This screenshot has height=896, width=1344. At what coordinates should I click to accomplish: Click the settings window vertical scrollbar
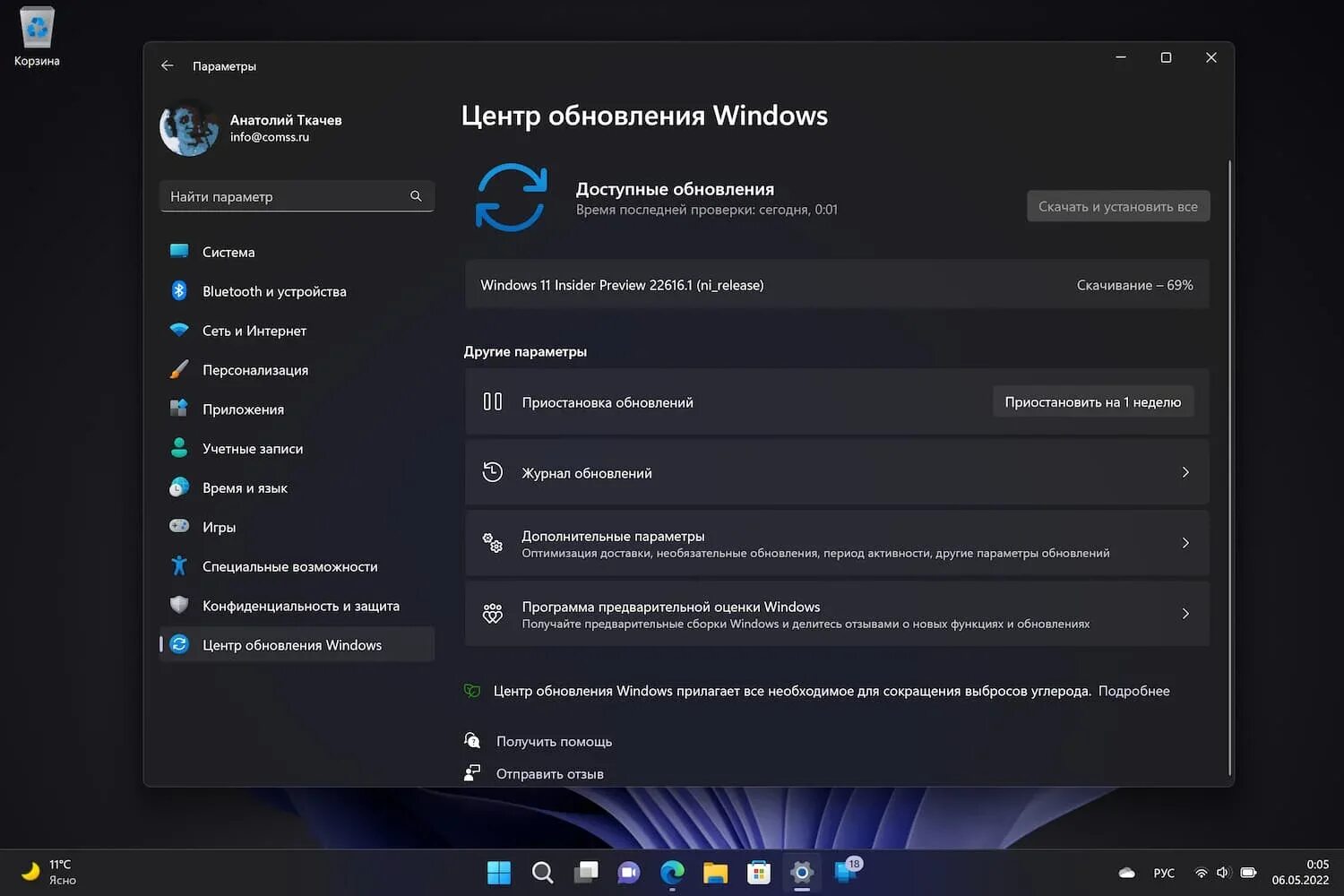tap(1229, 466)
